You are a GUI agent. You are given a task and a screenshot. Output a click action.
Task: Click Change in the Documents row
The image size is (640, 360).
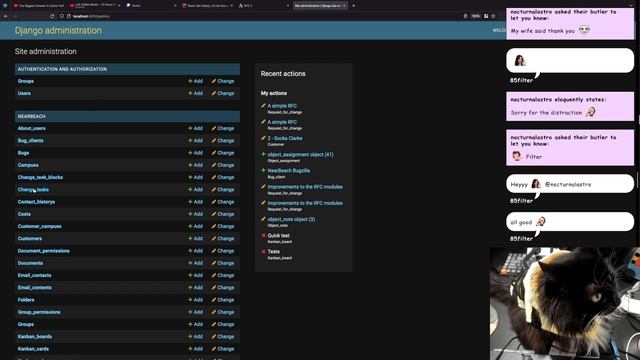click(x=223, y=263)
